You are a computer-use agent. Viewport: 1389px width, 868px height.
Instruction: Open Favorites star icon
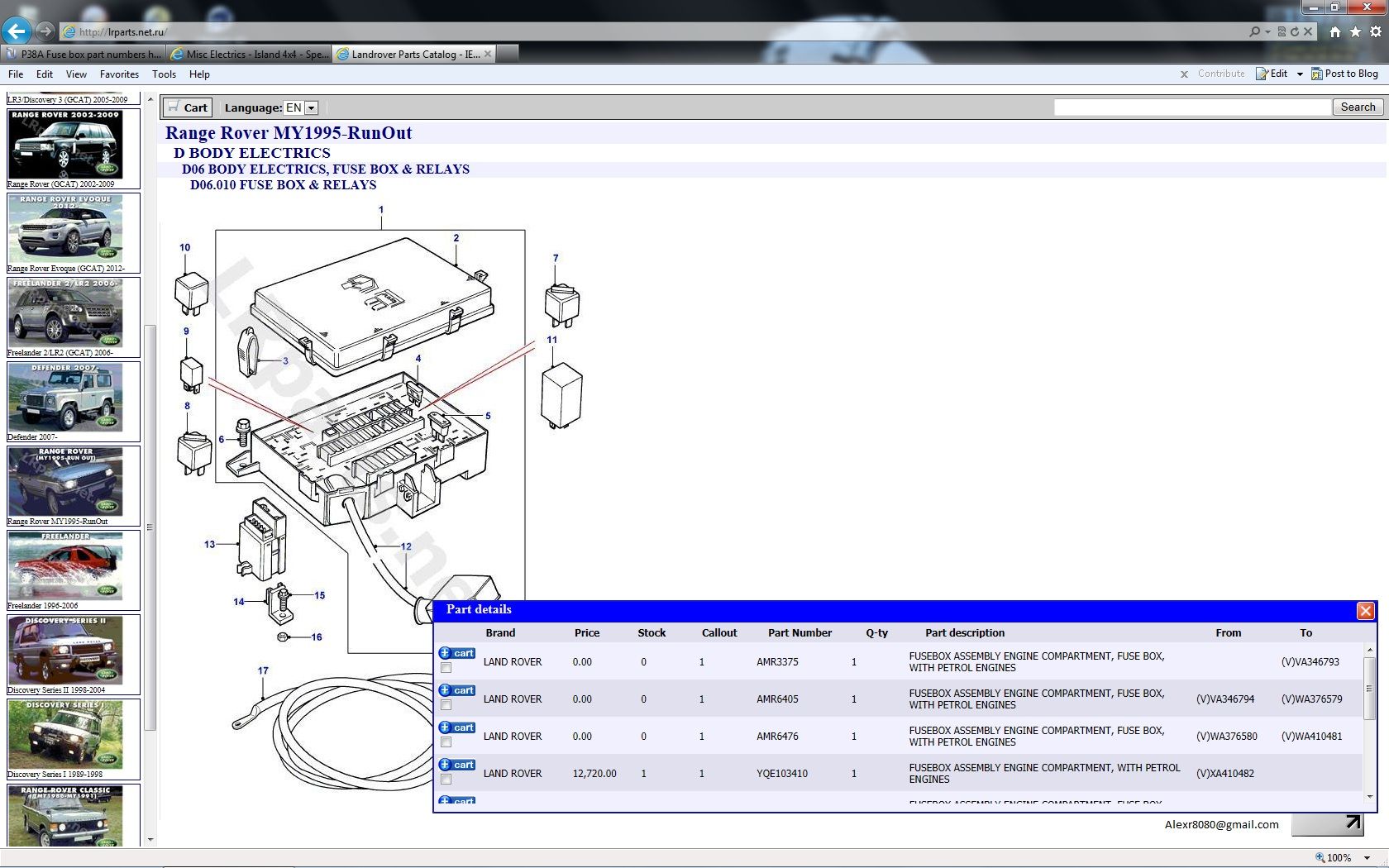[x=1355, y=31]
